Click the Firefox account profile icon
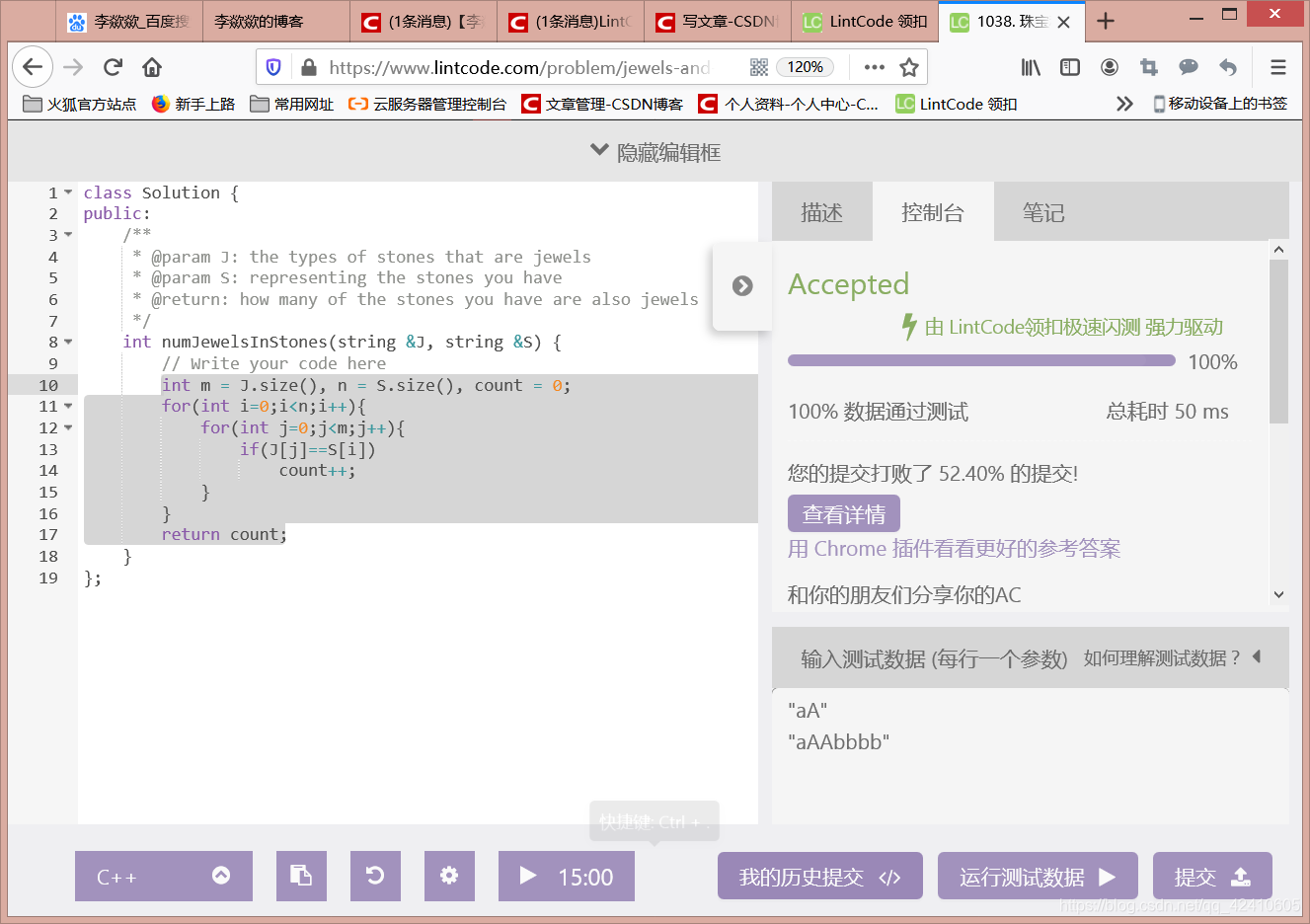The width and height of the screenshot is (1310, 924). point(1109,67)
